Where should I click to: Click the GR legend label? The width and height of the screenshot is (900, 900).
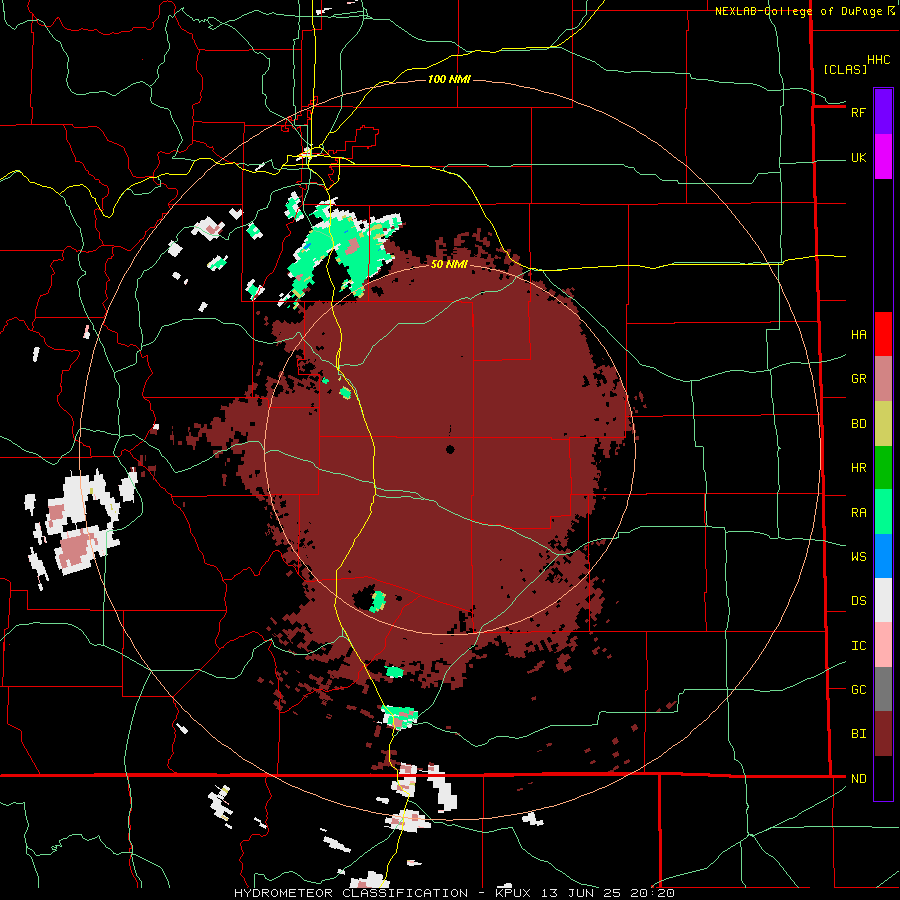tap(858, 379)
